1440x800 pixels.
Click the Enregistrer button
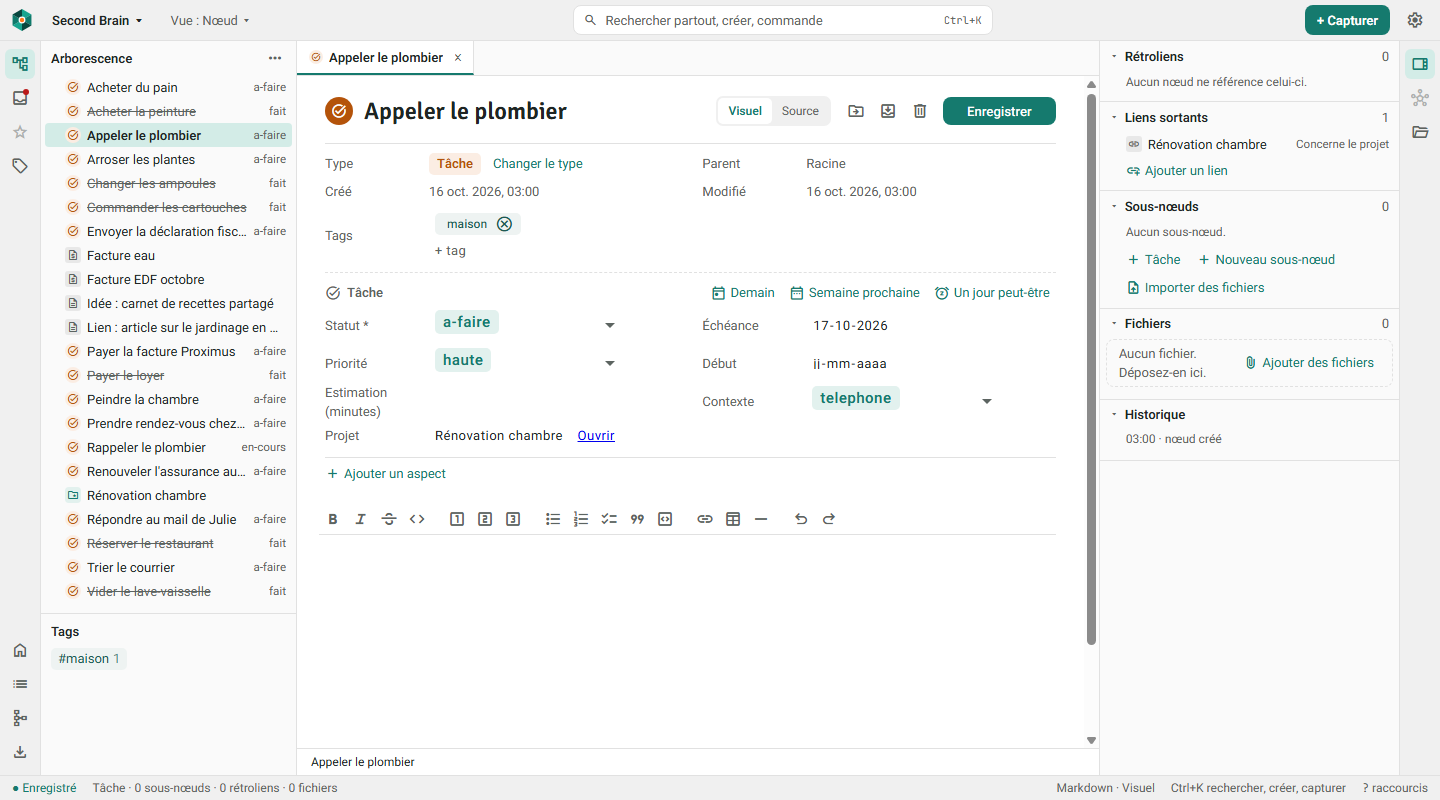[x=999, y=111]
